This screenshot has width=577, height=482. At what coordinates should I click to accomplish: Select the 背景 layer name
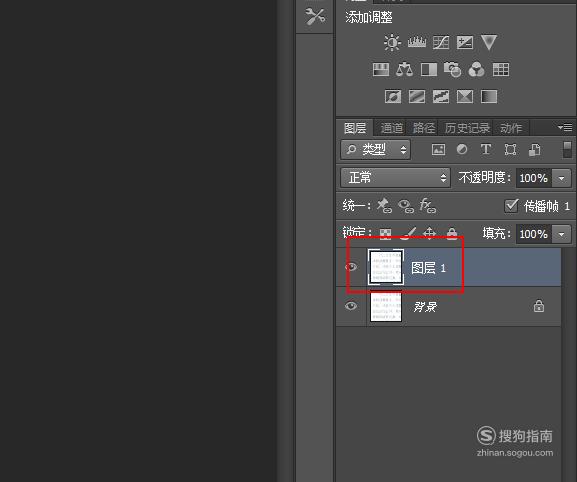click(425, 306)
